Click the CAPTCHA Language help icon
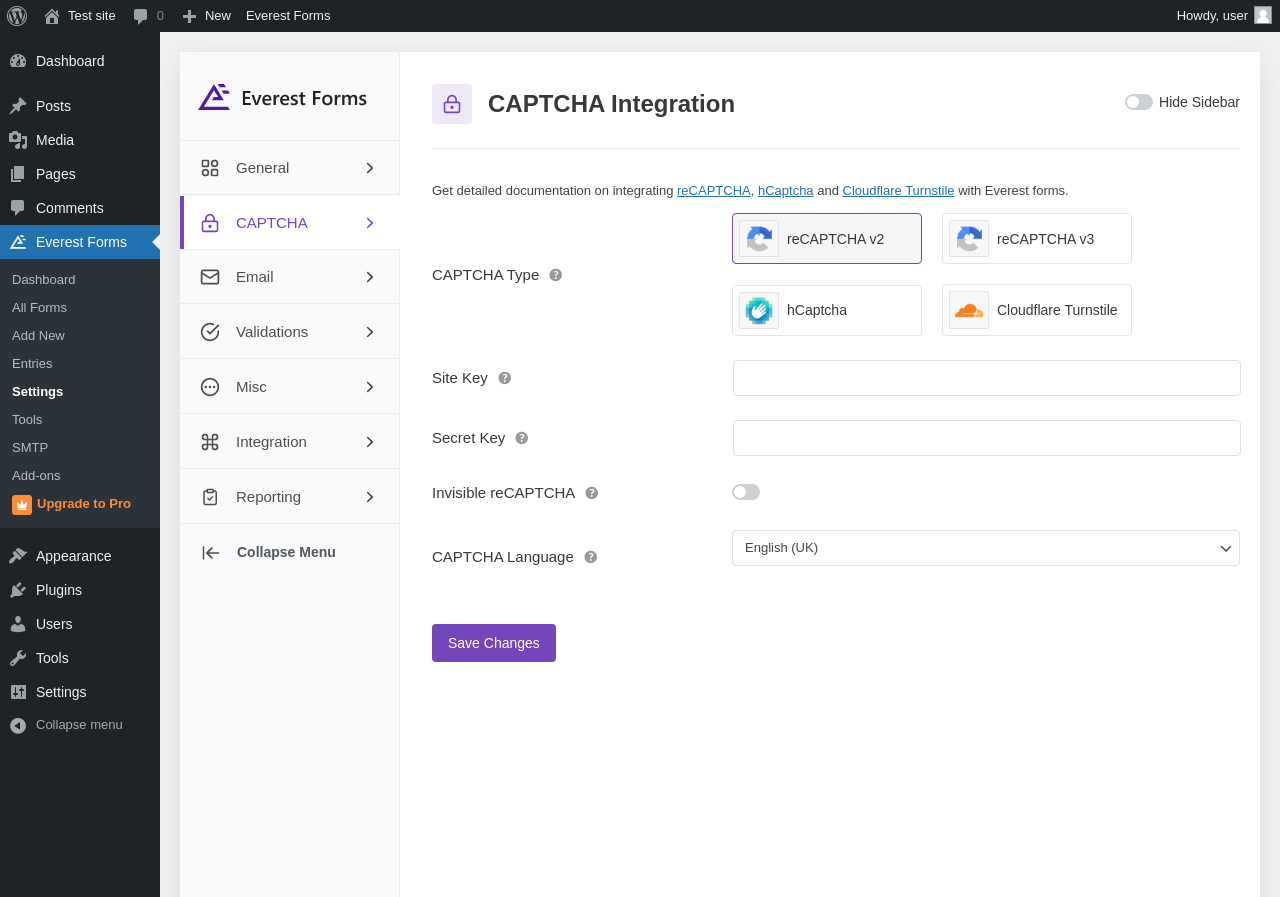1280x897 pixels. (x=591, y=557)
